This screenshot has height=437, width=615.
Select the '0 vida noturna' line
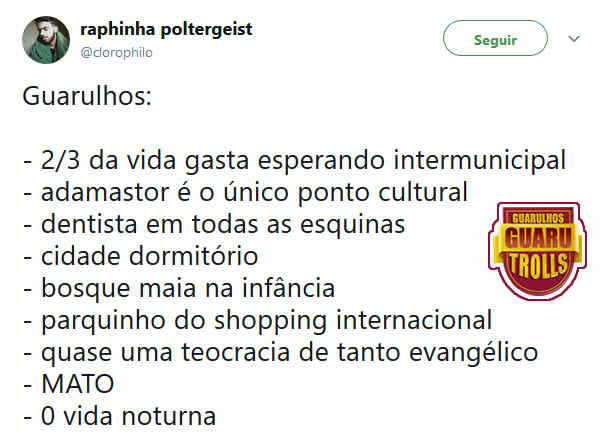(119, 416)
